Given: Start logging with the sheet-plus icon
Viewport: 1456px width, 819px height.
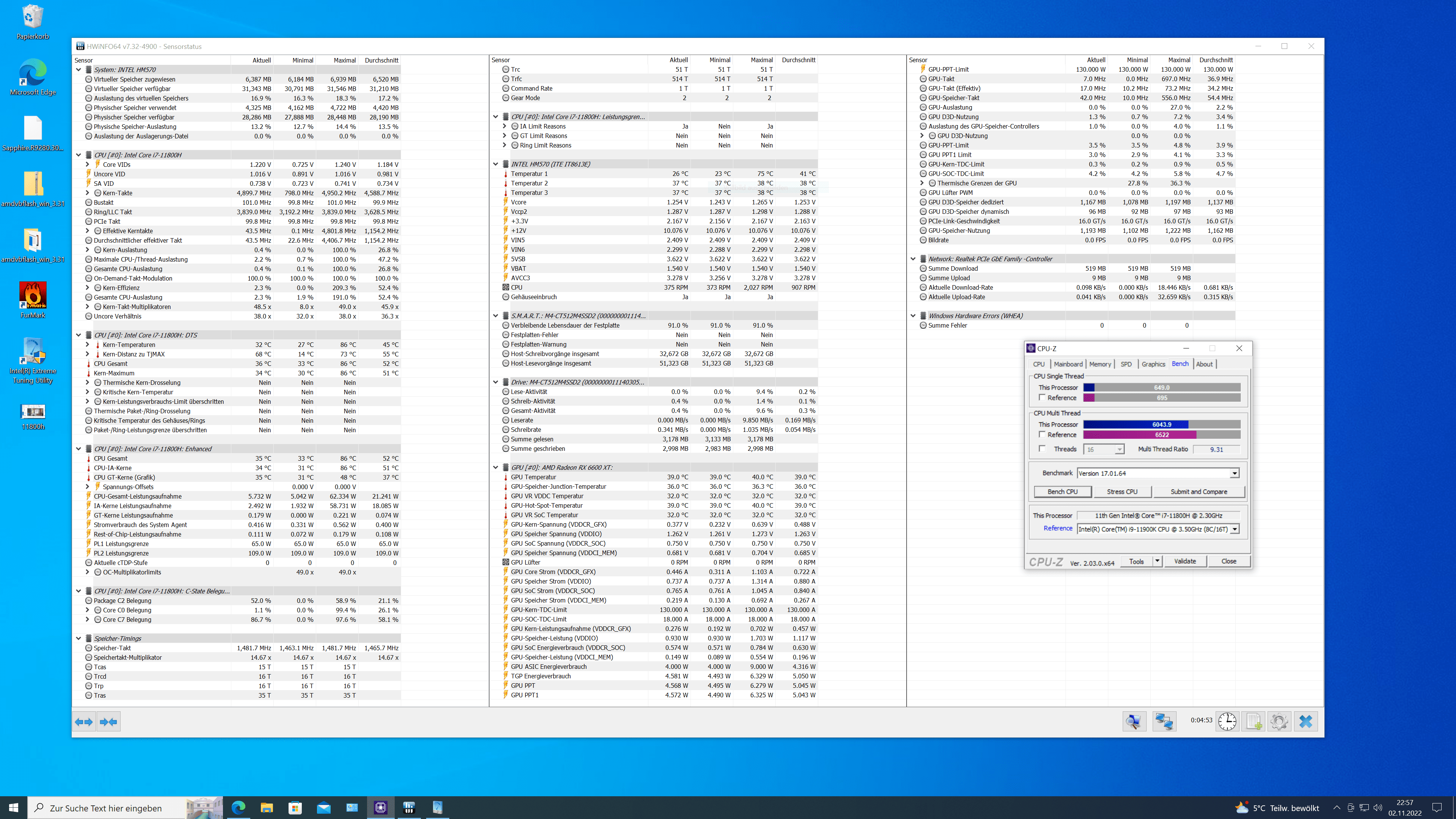Looking at the screenshot, I should 1254,721.
